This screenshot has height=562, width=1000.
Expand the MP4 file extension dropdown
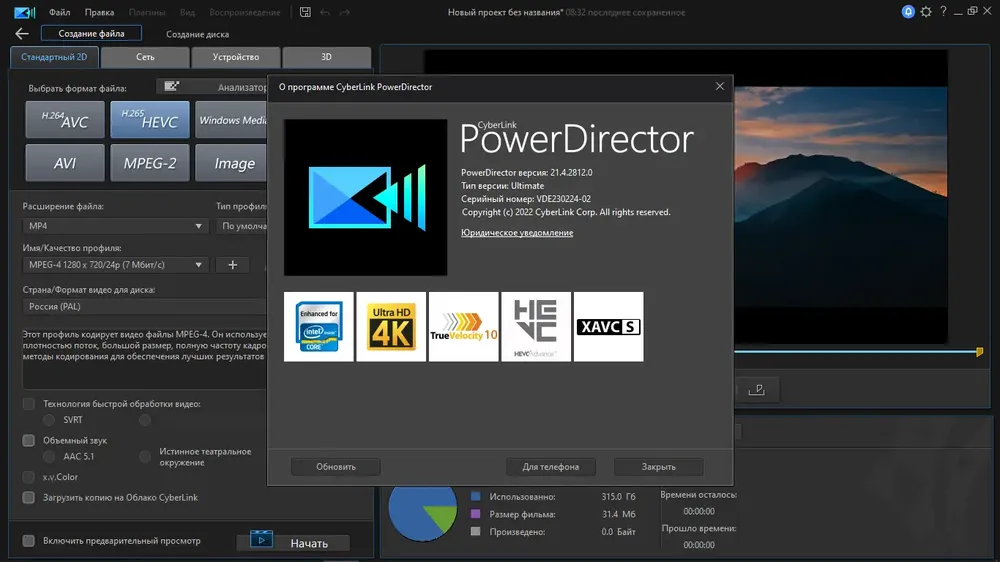115,226
